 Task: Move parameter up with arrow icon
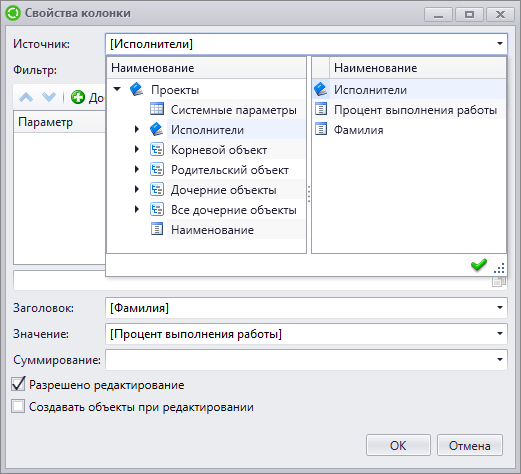coord(26,97)
